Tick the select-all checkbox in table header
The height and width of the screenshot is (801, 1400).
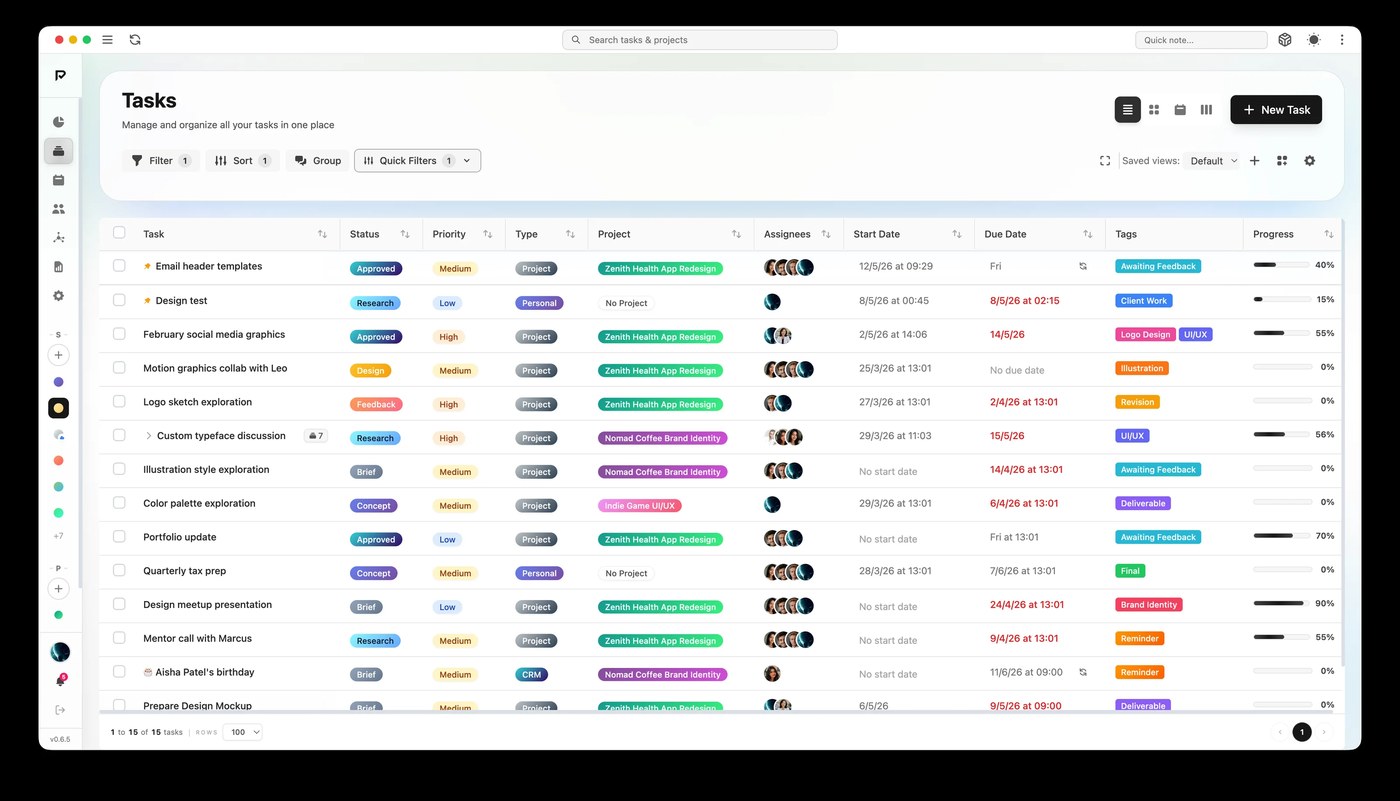point(119,233)
